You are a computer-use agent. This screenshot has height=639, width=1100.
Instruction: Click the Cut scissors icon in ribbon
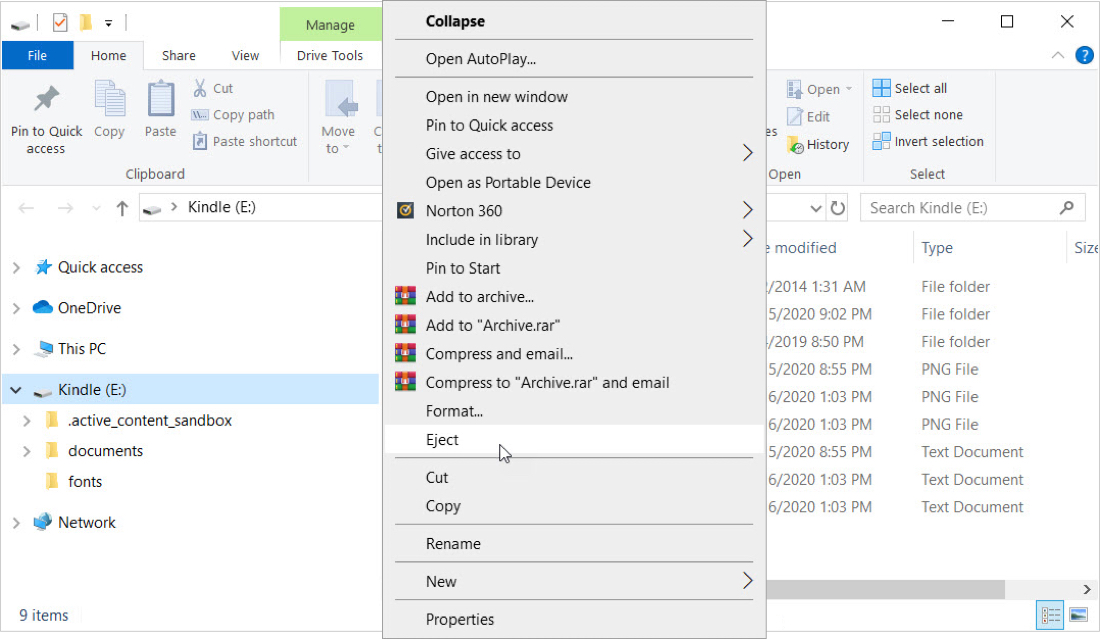tap(200, 88)
